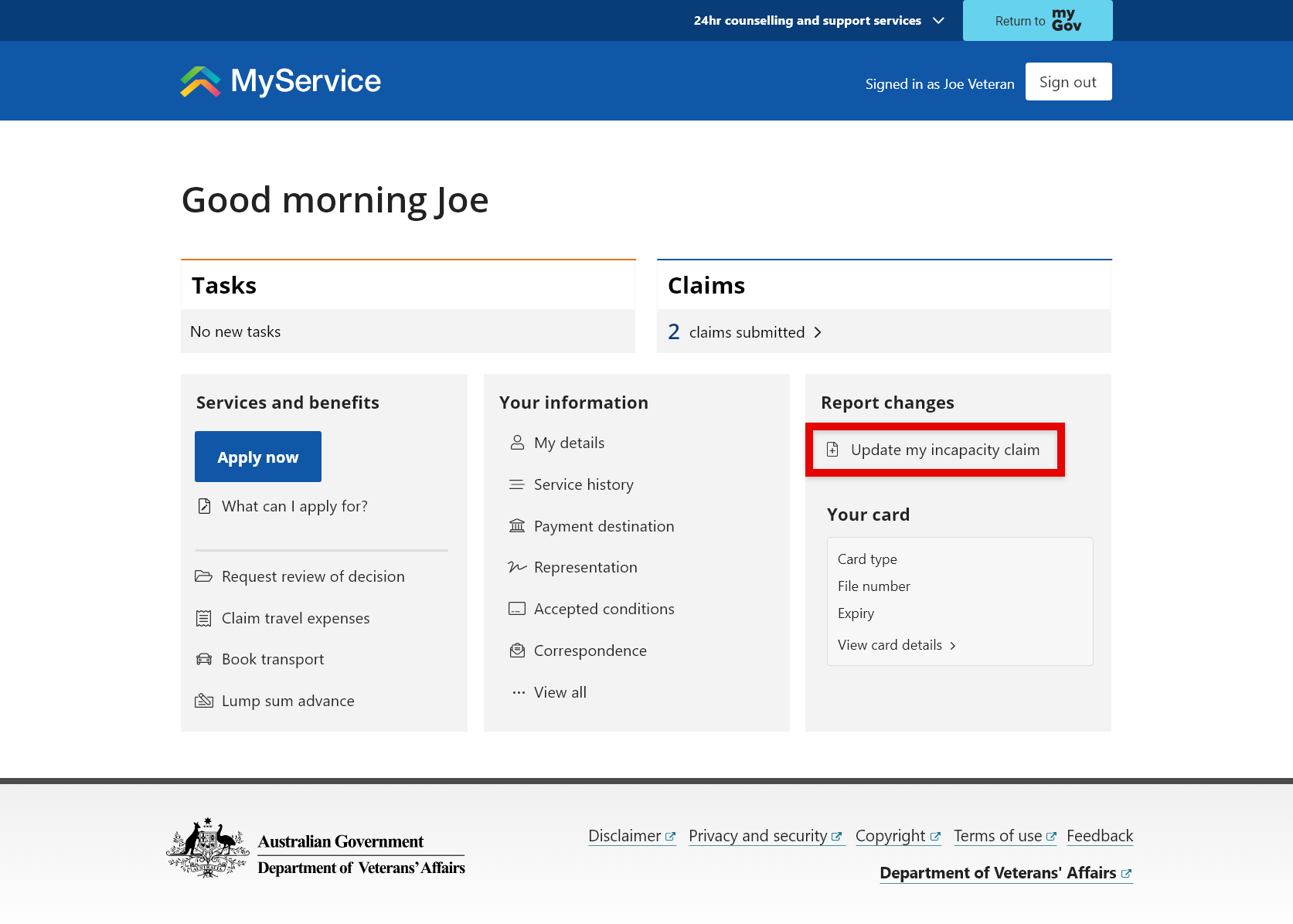Image resolution: width=1293 pixels, height=924 pixels.
Task: Click the Apply now button
Action: point(257,457)
